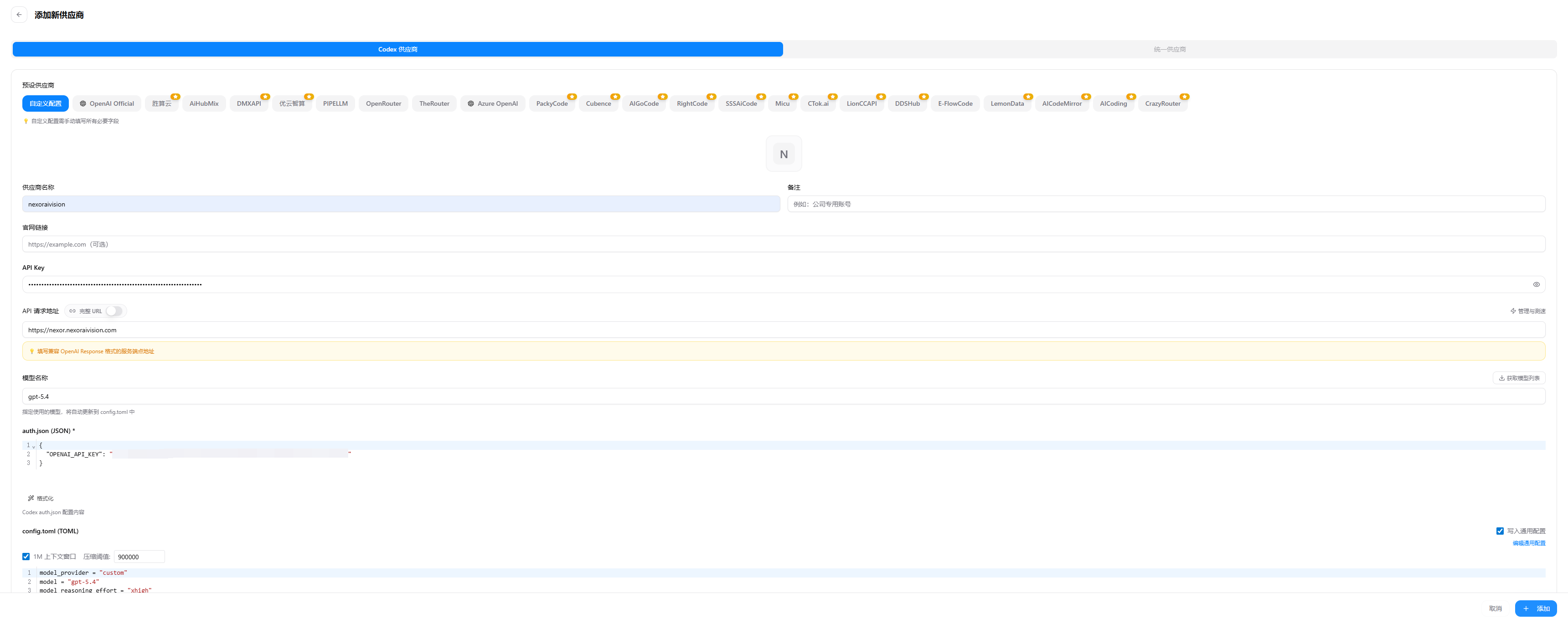Select the PIPELLM preset

335,103
